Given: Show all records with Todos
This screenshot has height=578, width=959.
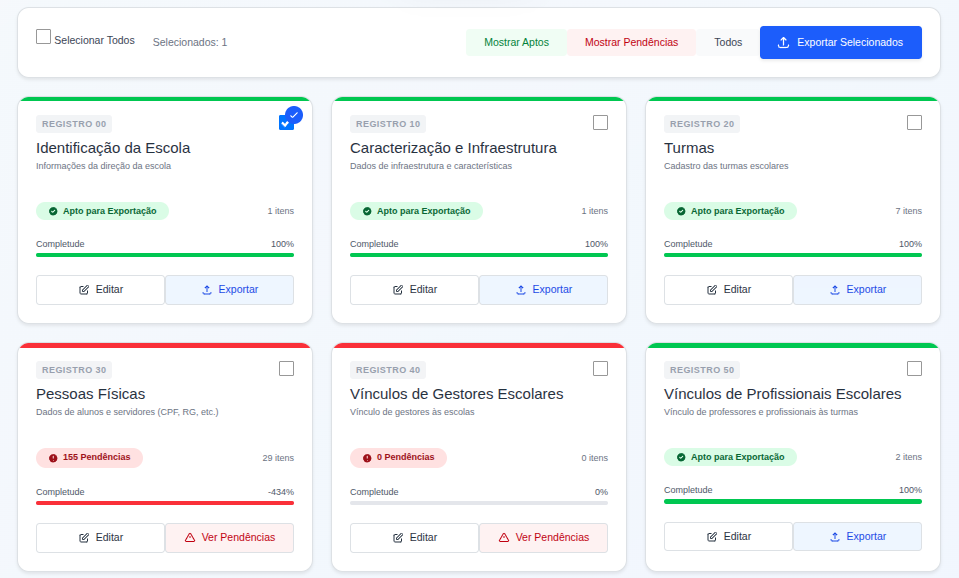Looking at the screenshot, I should 728,42.
